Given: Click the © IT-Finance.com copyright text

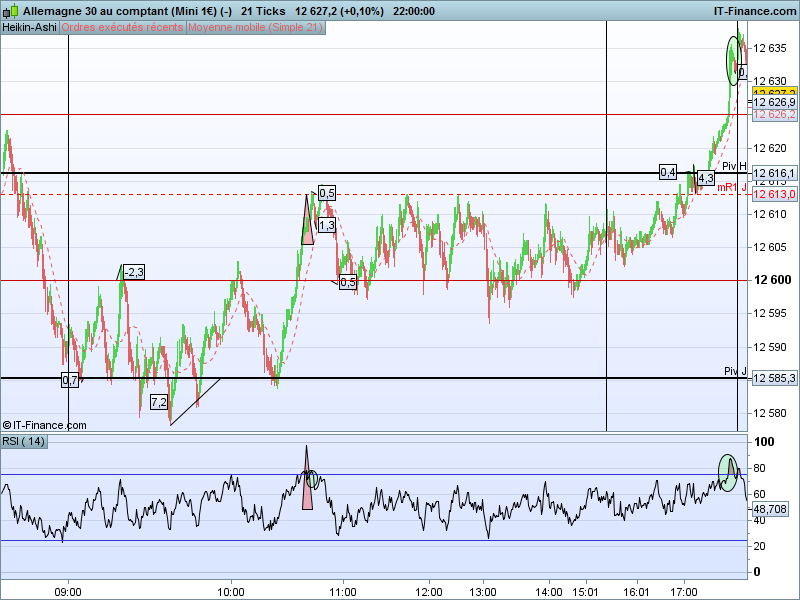Looking at the screenshot, I should pos(44,425).
